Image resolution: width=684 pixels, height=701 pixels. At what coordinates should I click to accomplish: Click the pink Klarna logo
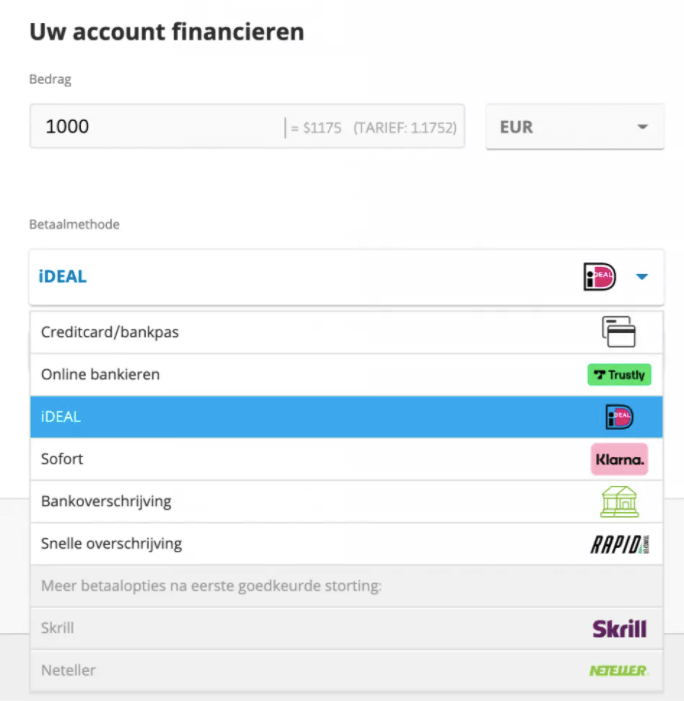tap(619, 459)
